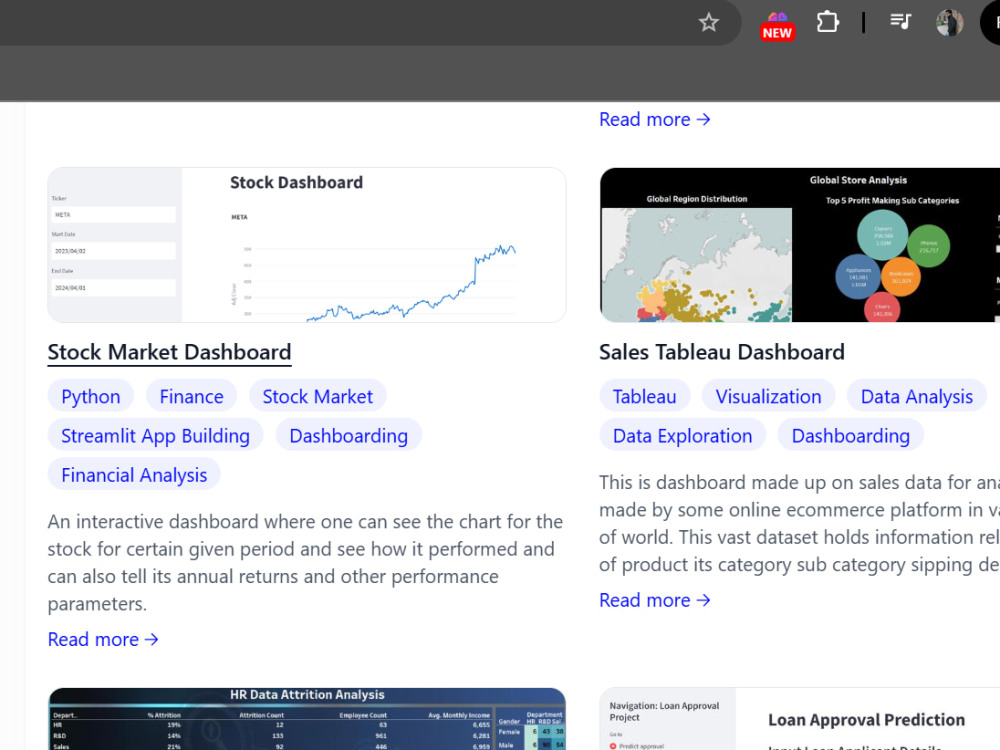Open the media control playlist icon
Viewport: 1000px width, 750px height.
[901, 22]
